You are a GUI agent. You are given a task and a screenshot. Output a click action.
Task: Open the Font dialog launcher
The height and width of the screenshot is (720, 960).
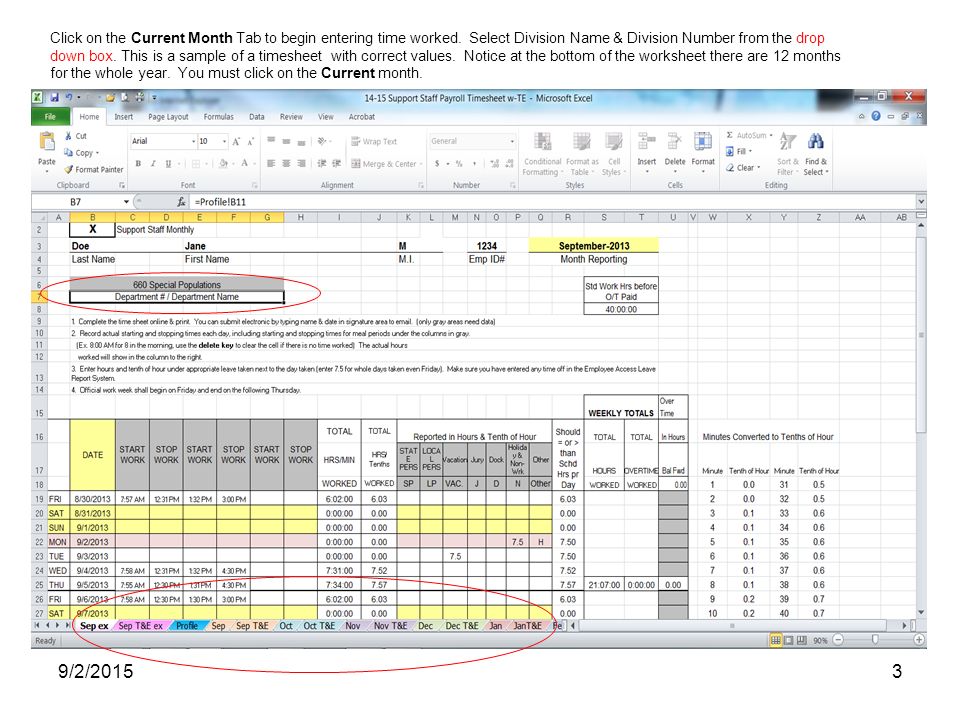[254, 185]
